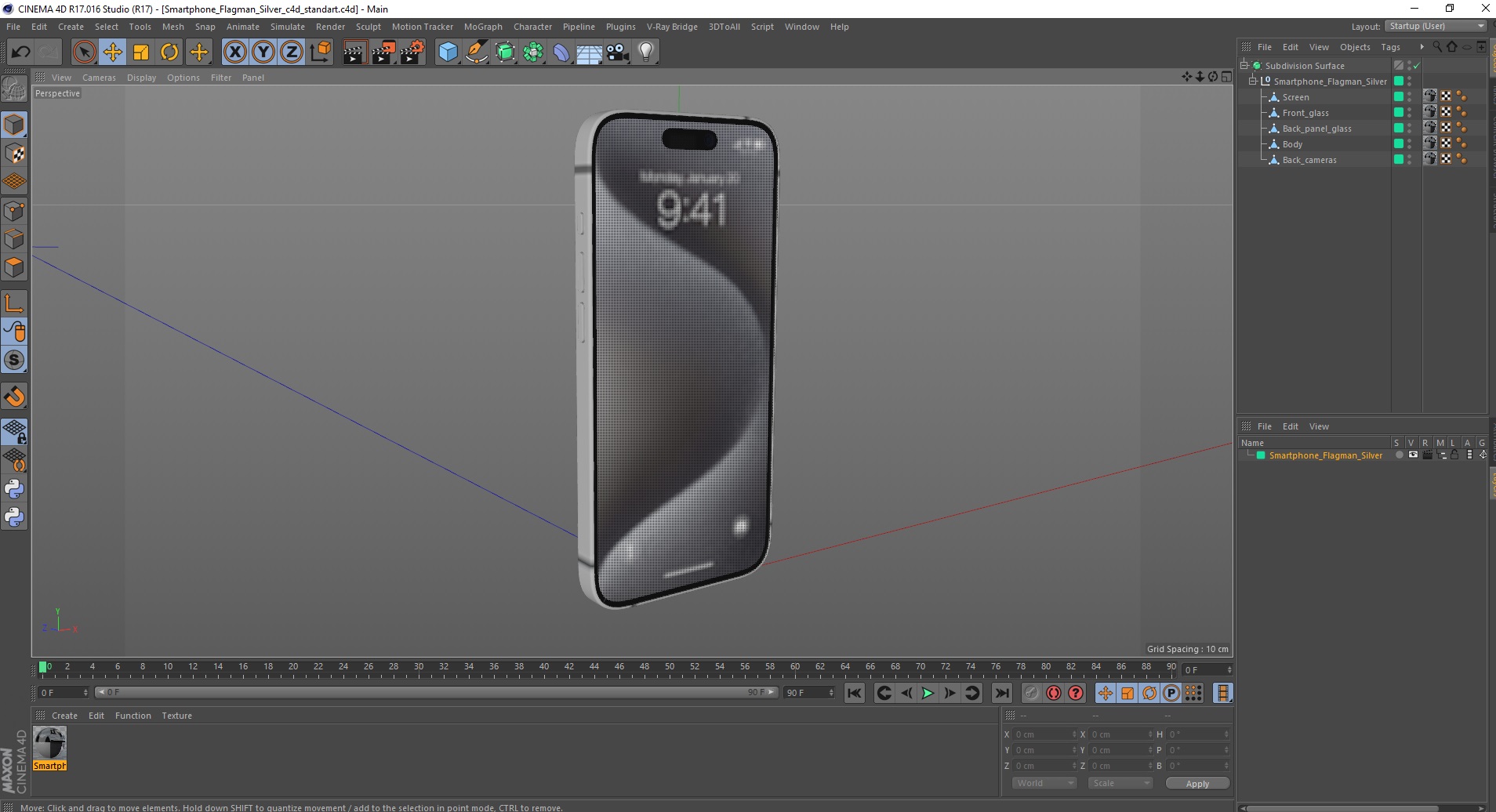Screen dimensions: 1496x812
Task: Click the coordinate system icon
Action: tap(320, 53)
